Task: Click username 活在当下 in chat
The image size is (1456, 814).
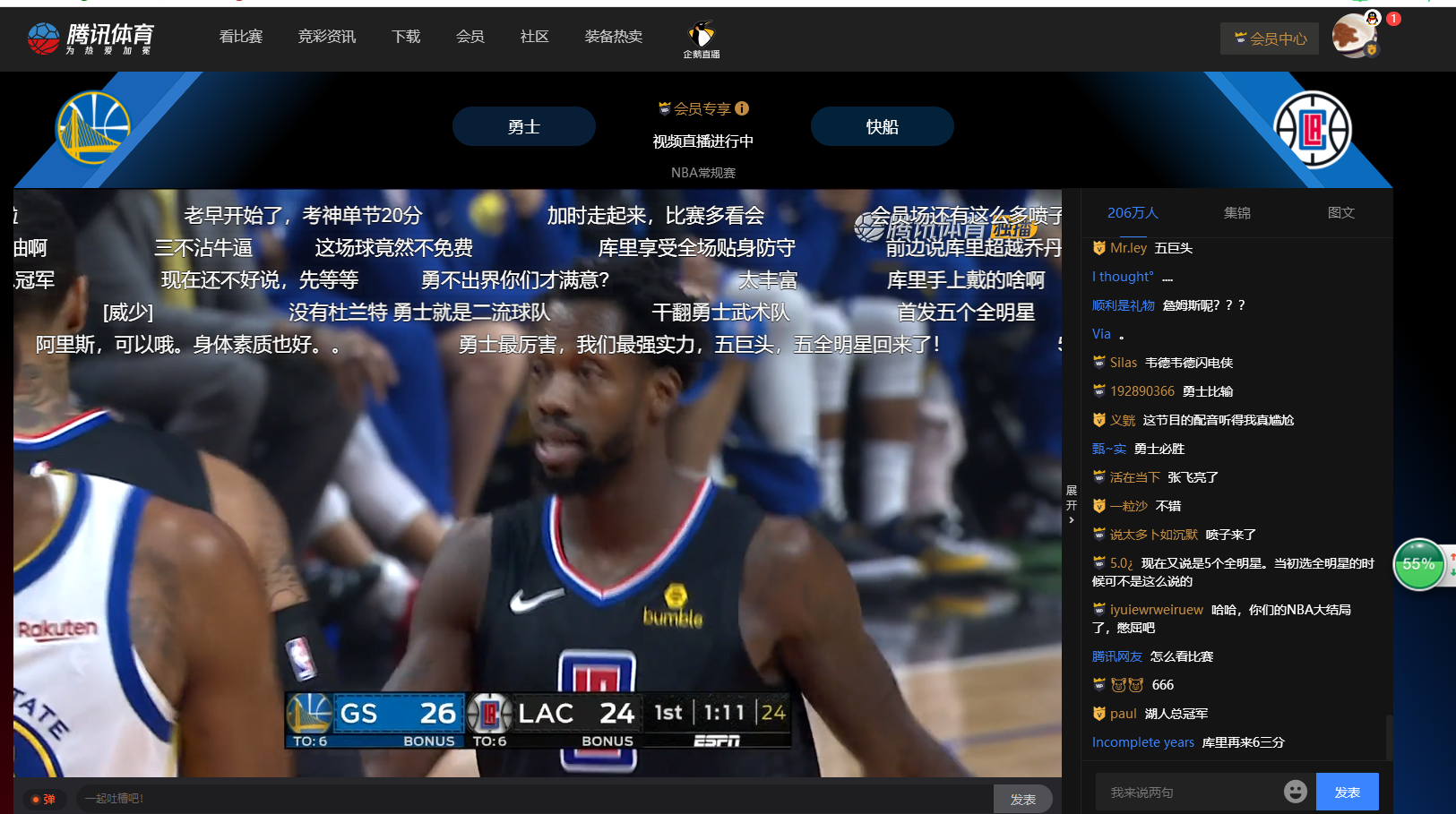Action: tap(1135, 477)
